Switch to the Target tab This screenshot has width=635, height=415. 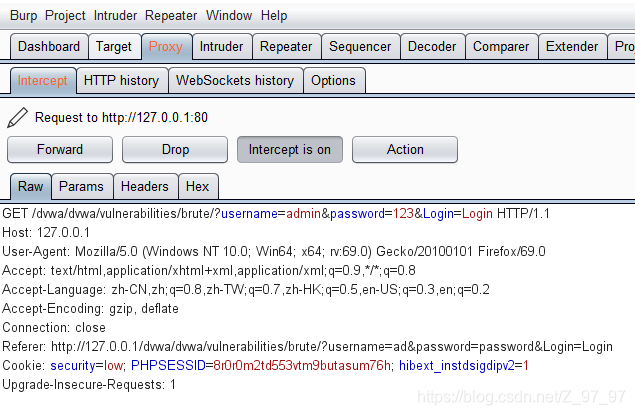click(x=114, y=47)
